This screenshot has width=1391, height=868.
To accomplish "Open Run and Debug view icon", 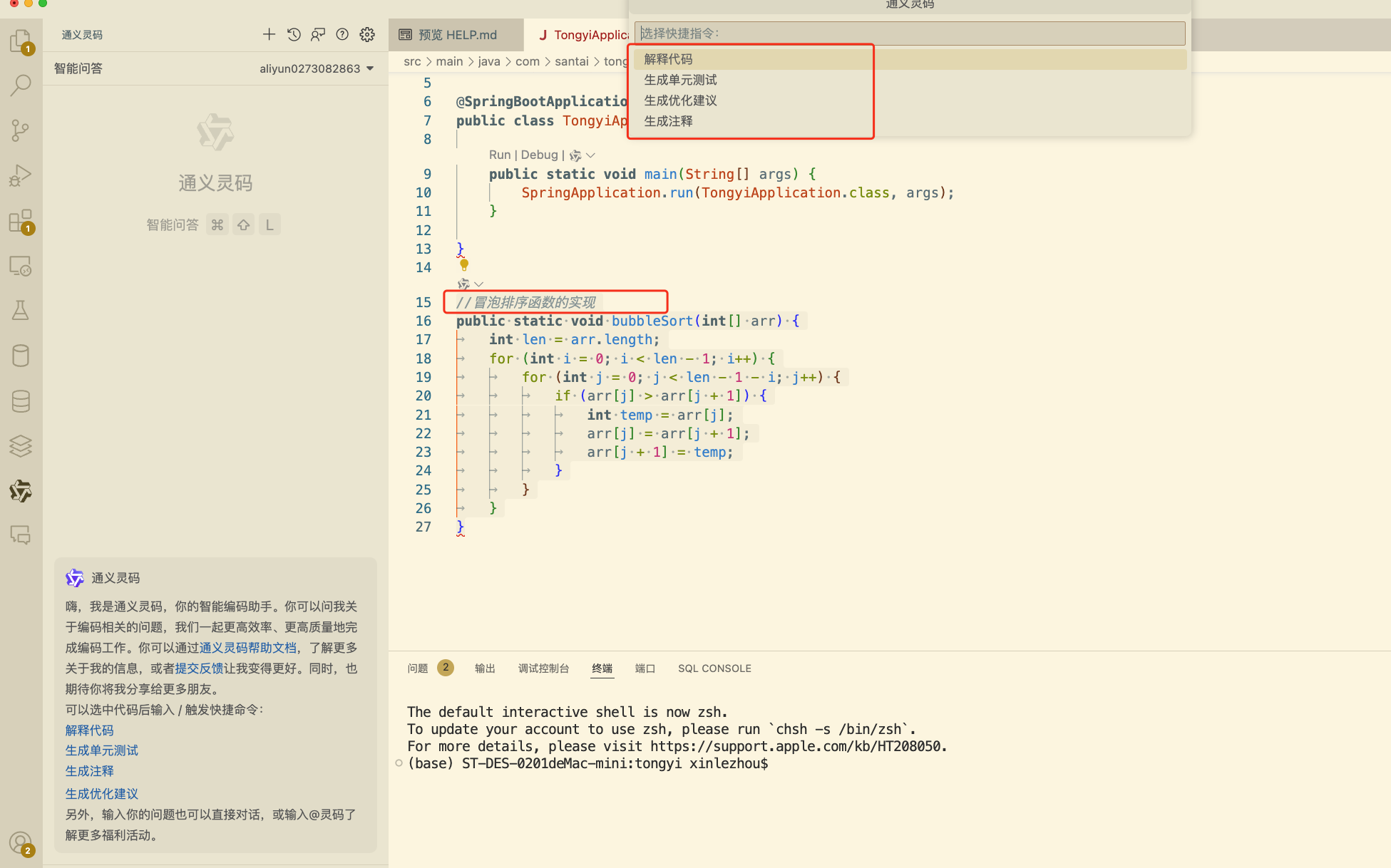I will coord(21,175).
